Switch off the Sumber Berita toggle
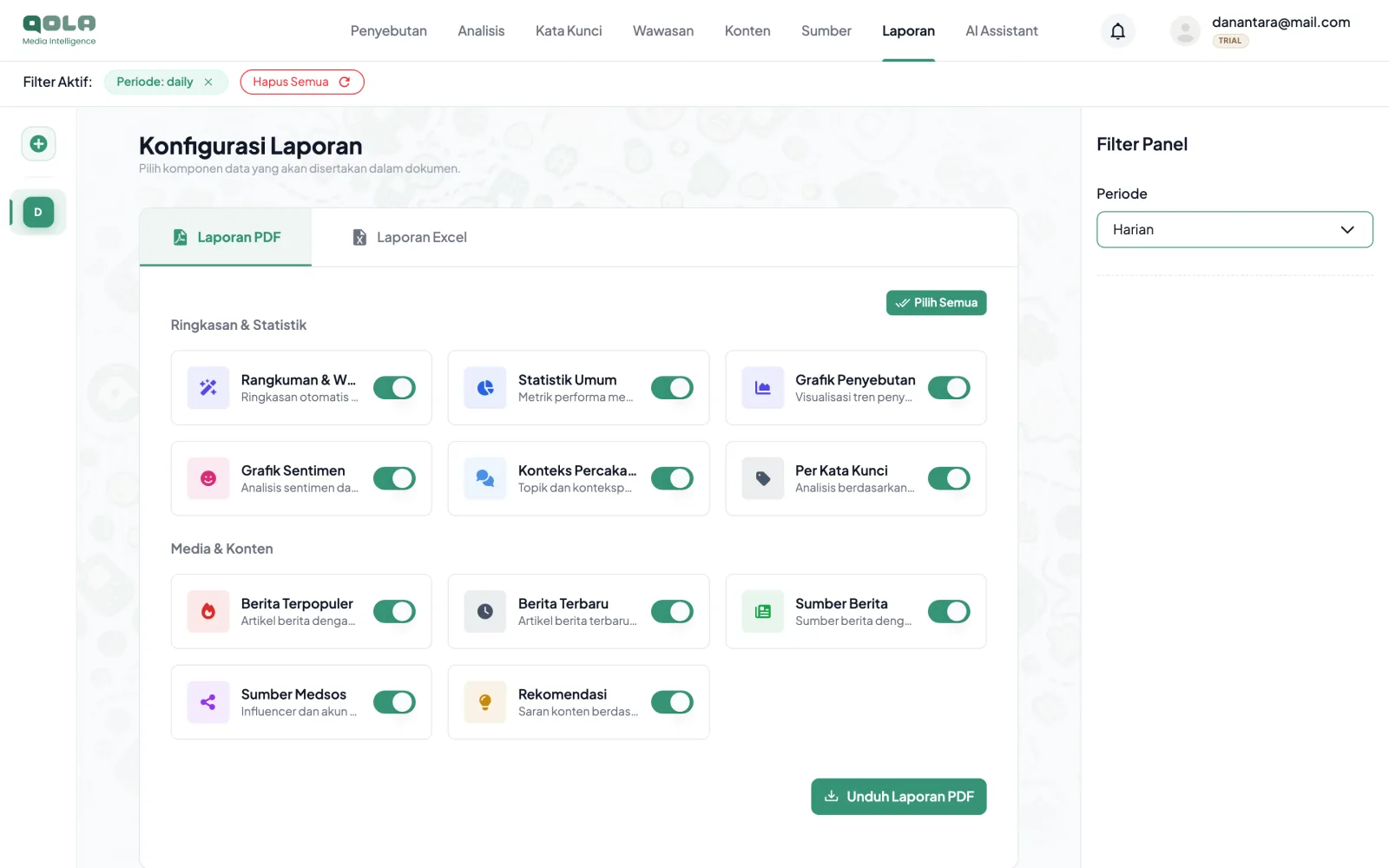The image size is (1389, 868). coord(949,611)
